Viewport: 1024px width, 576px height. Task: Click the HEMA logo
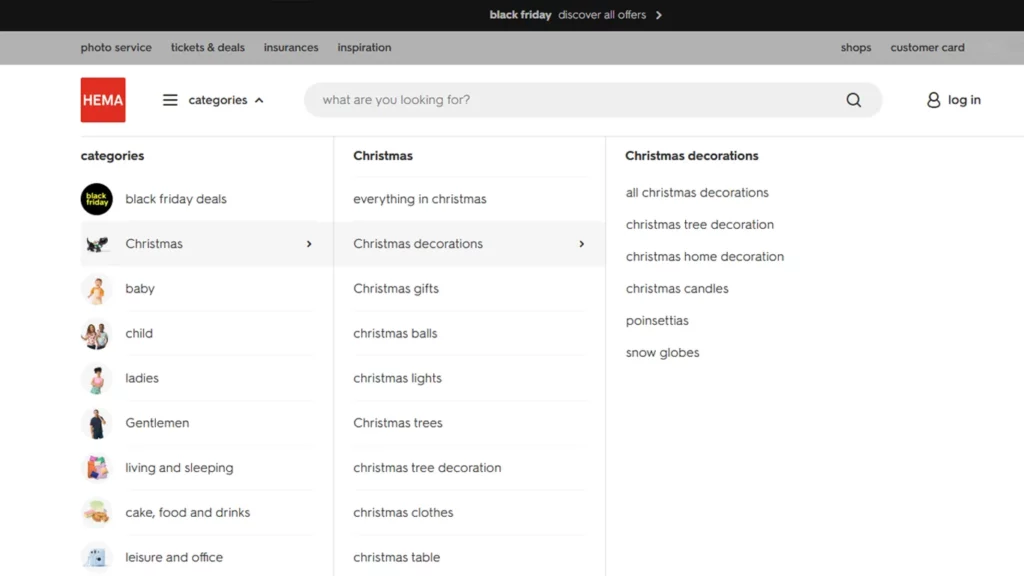pos(102,99)
